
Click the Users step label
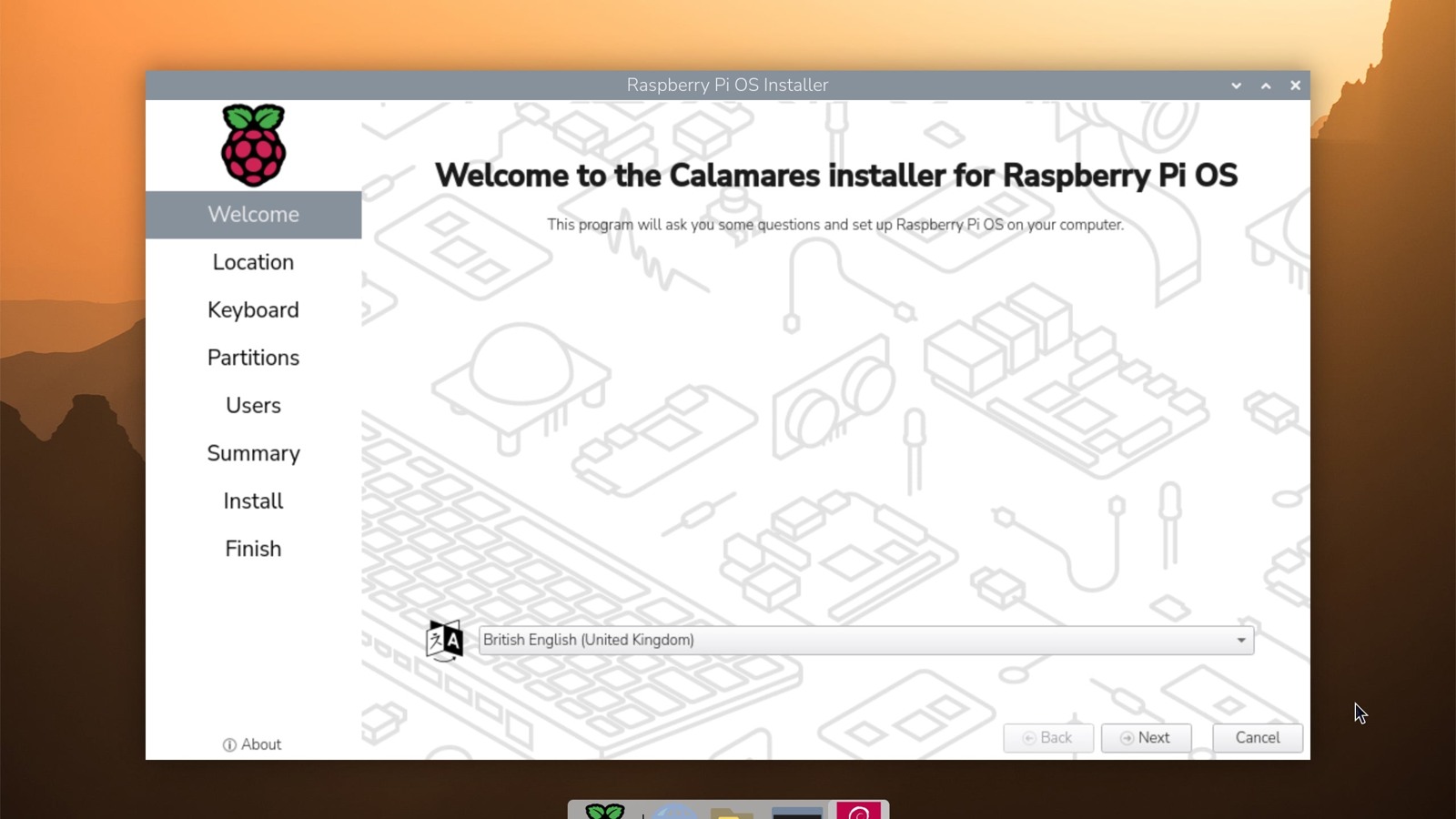253,406
